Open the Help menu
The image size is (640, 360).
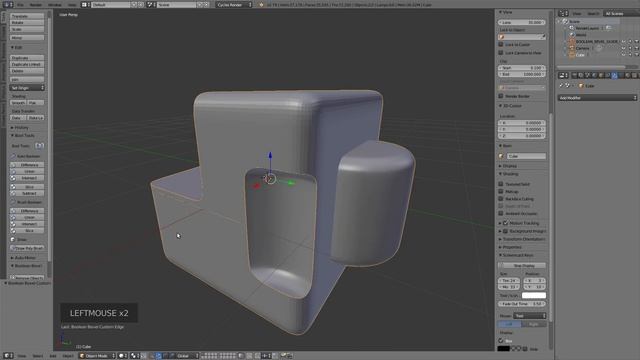(x=72, y=5)
